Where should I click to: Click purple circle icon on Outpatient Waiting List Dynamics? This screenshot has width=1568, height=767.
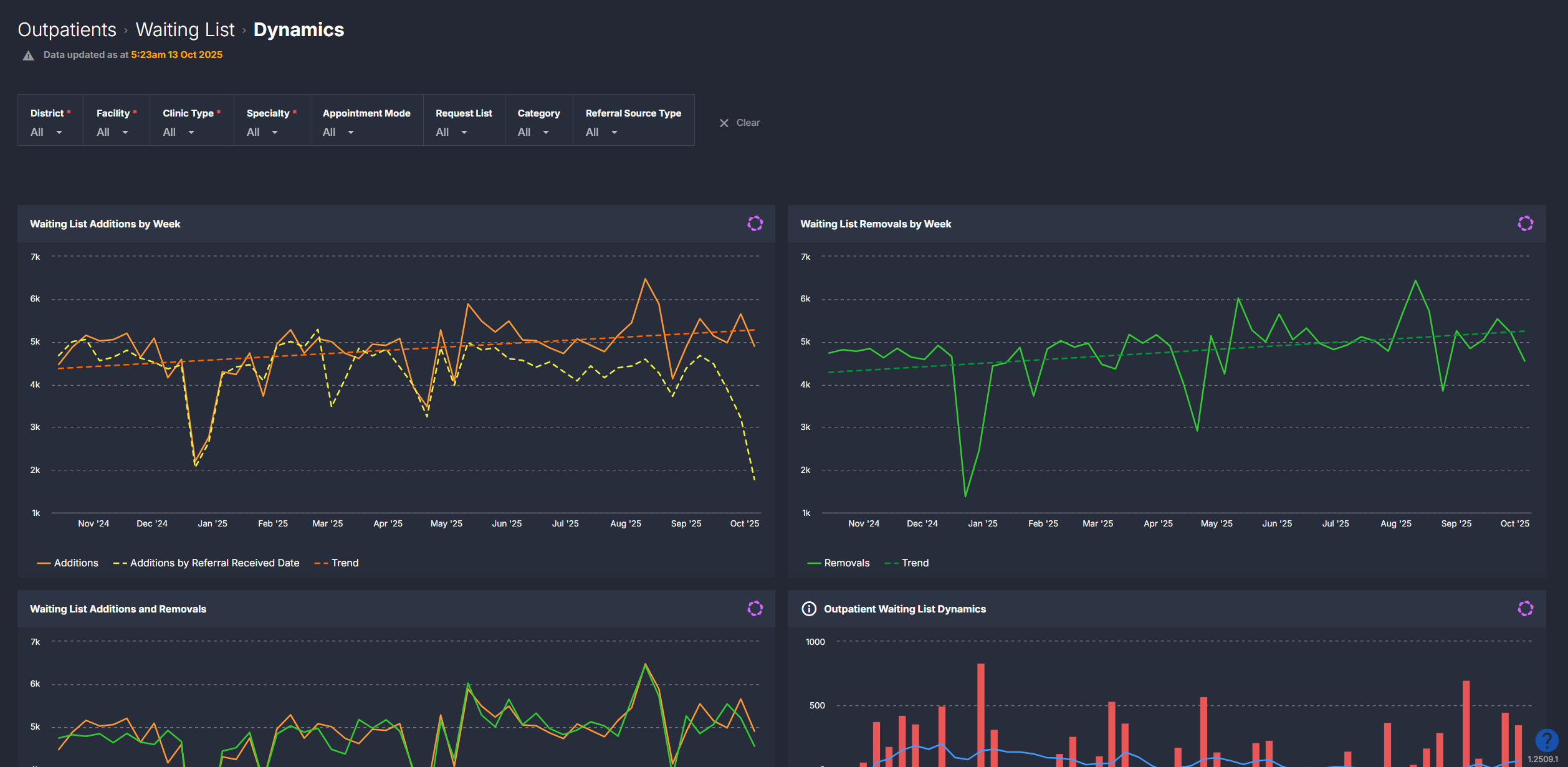[x=1525, y=609]
